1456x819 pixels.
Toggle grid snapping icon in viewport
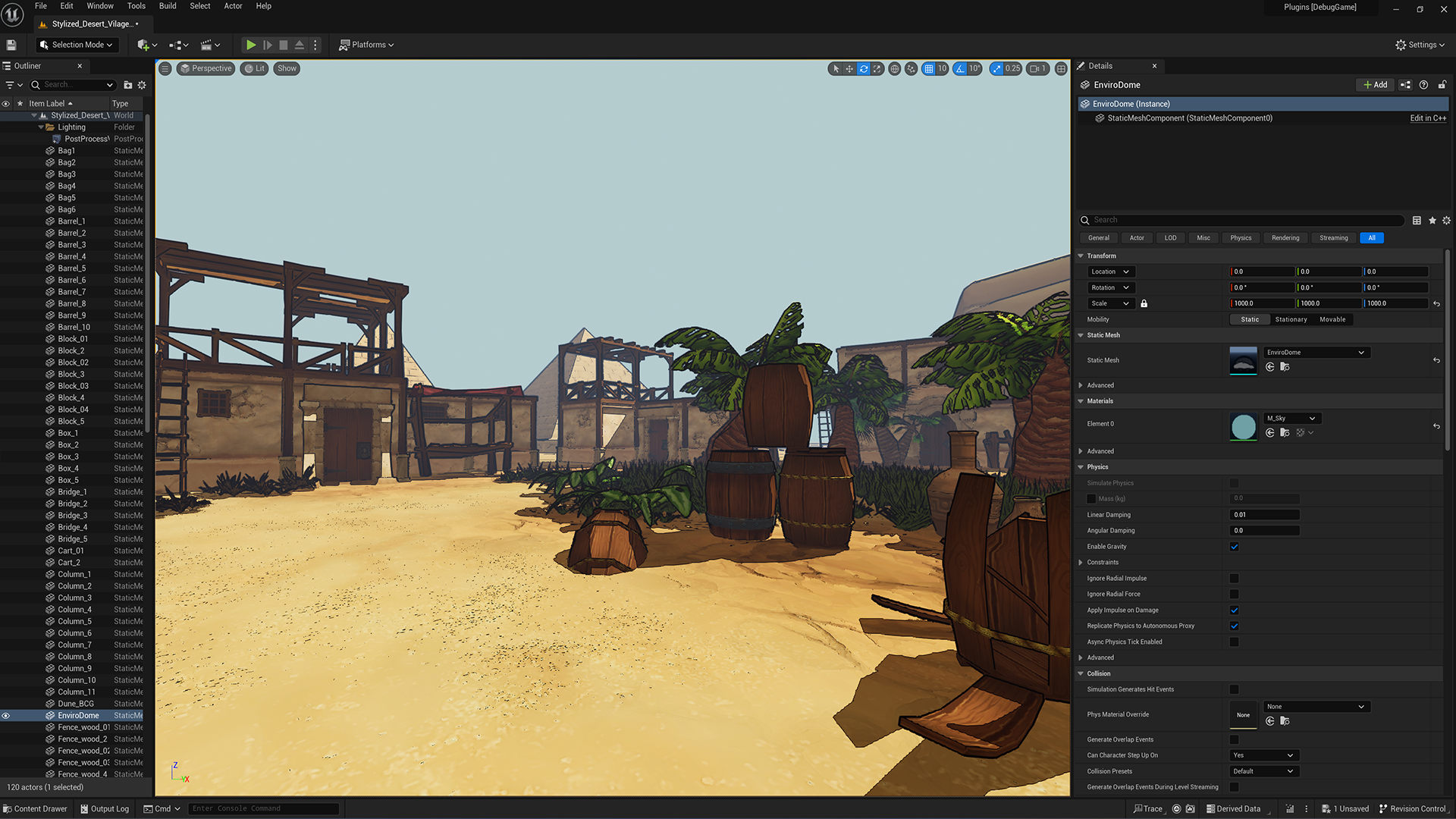pos(929,68)
